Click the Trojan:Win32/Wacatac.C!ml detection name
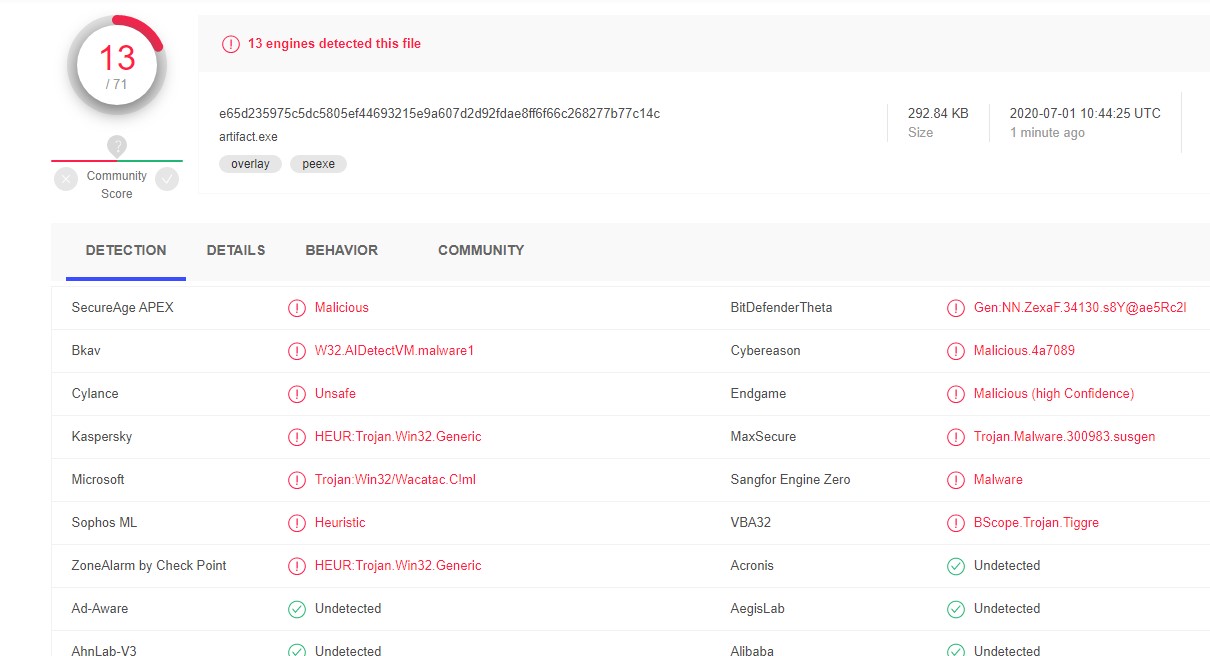The height and width of the screenshot is (656, 1210). (395, 480)
